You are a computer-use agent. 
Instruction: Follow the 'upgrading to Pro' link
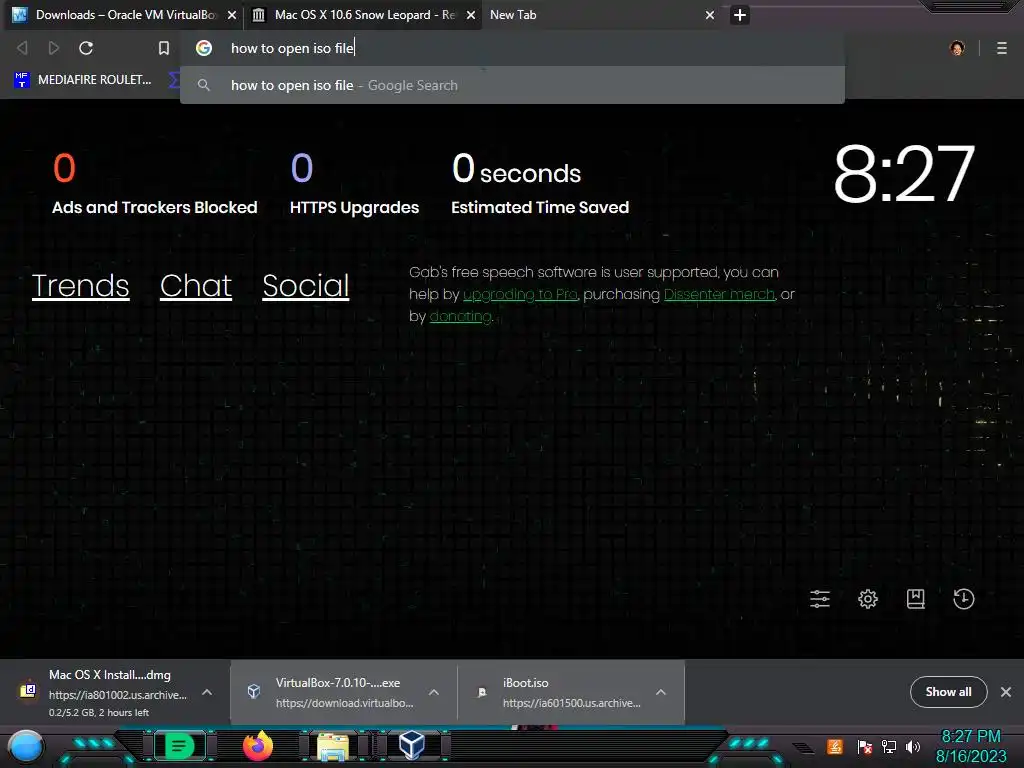click(x=520, y=295)
